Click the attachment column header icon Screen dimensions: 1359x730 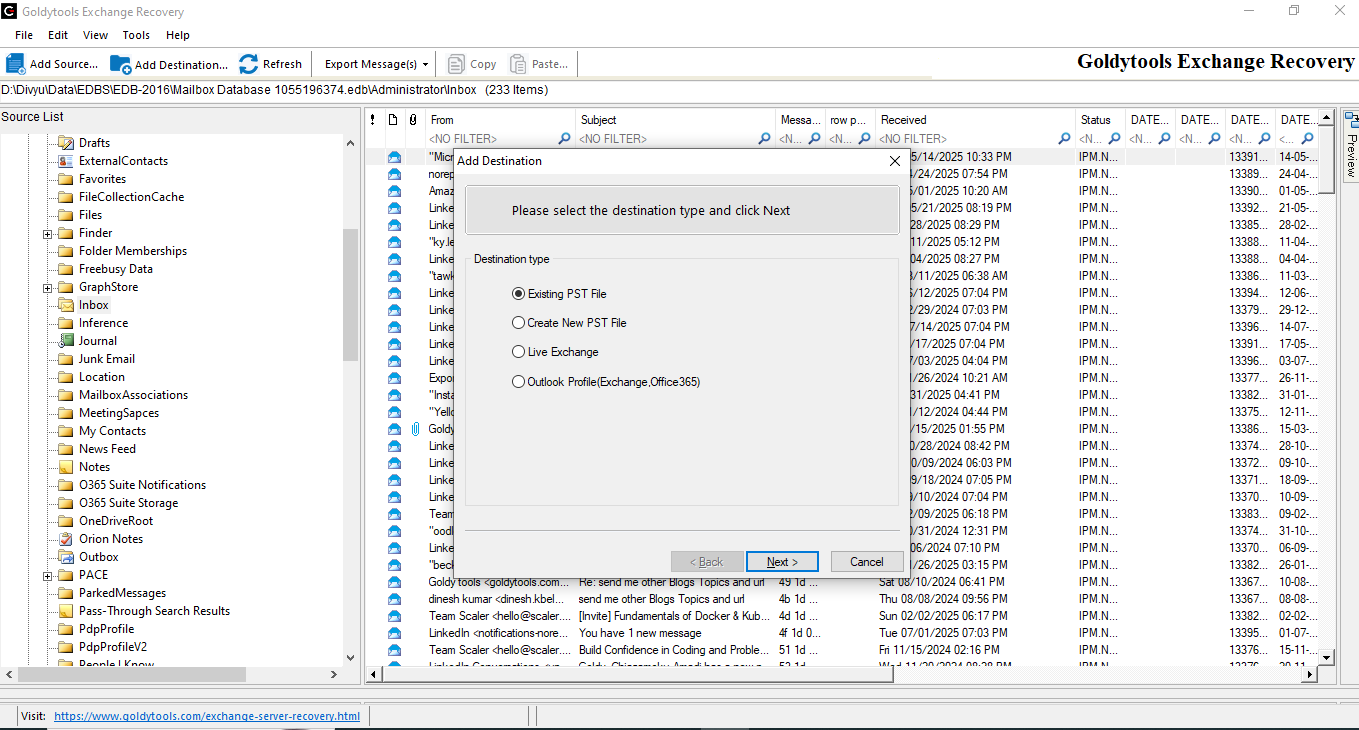pyautogui.click(x=413, y=120)
